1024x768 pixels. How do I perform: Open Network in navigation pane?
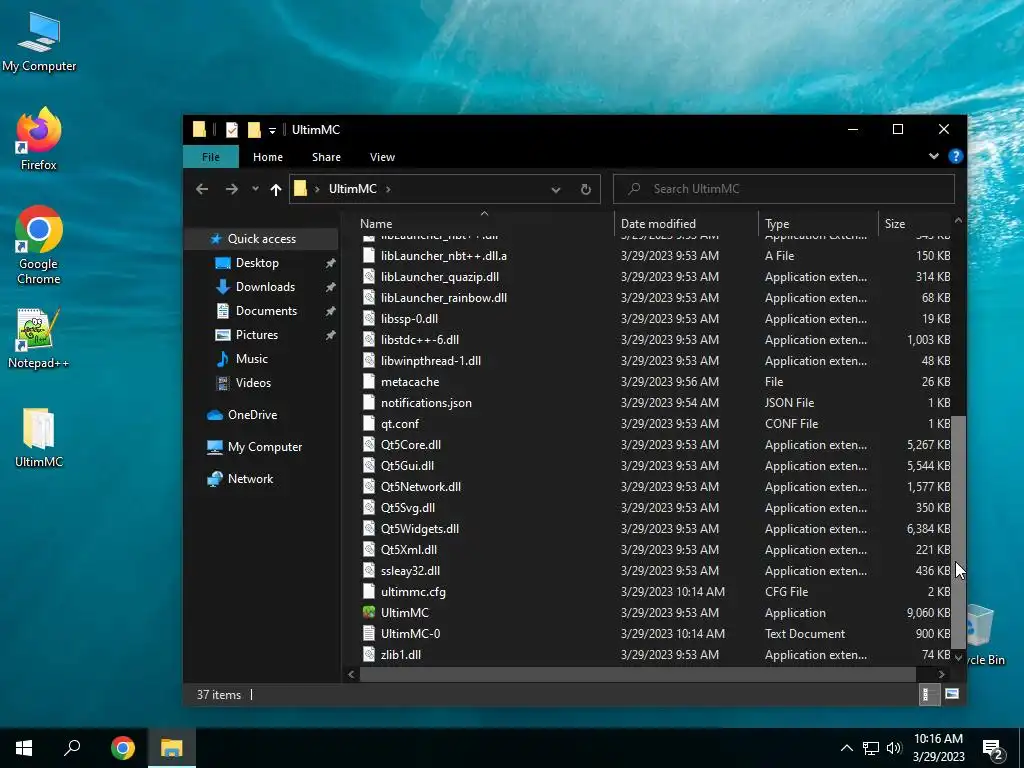[x=250, y=479]
